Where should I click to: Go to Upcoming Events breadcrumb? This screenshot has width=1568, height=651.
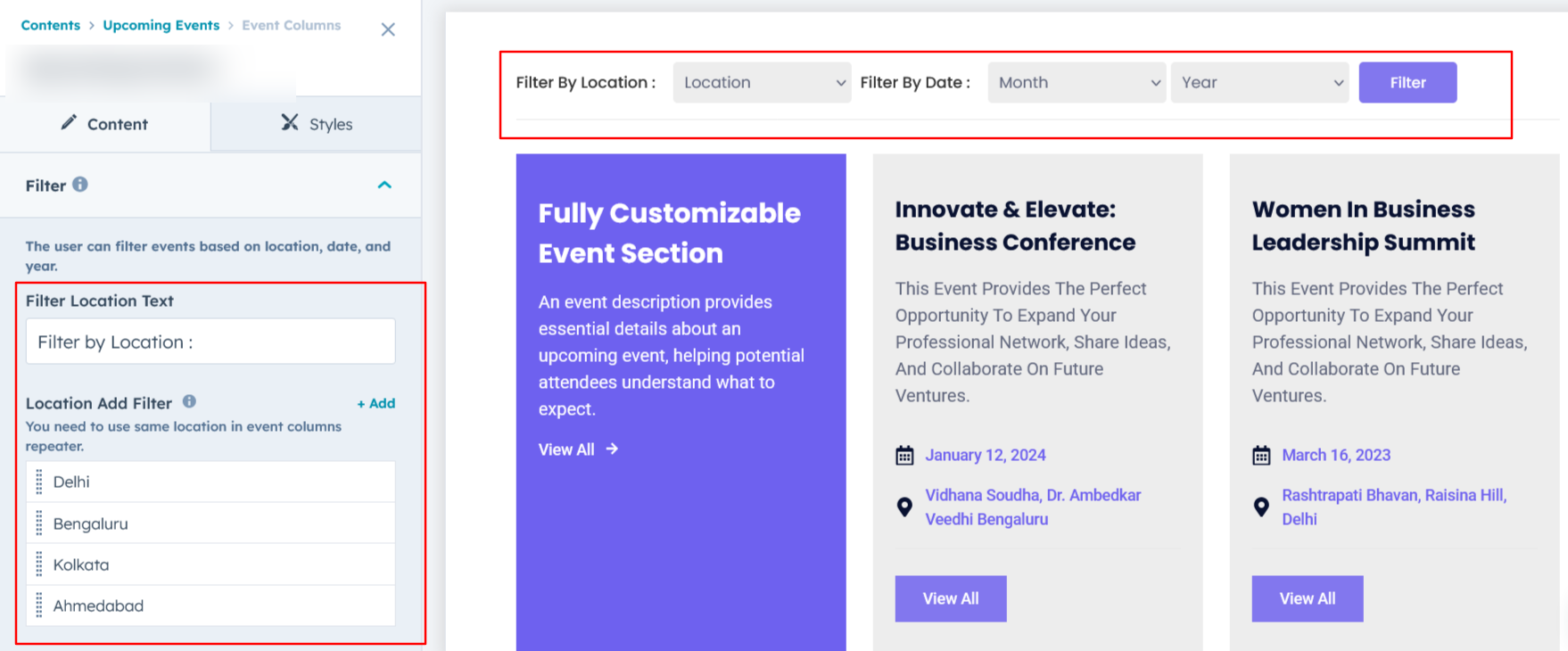pos(161,25)
